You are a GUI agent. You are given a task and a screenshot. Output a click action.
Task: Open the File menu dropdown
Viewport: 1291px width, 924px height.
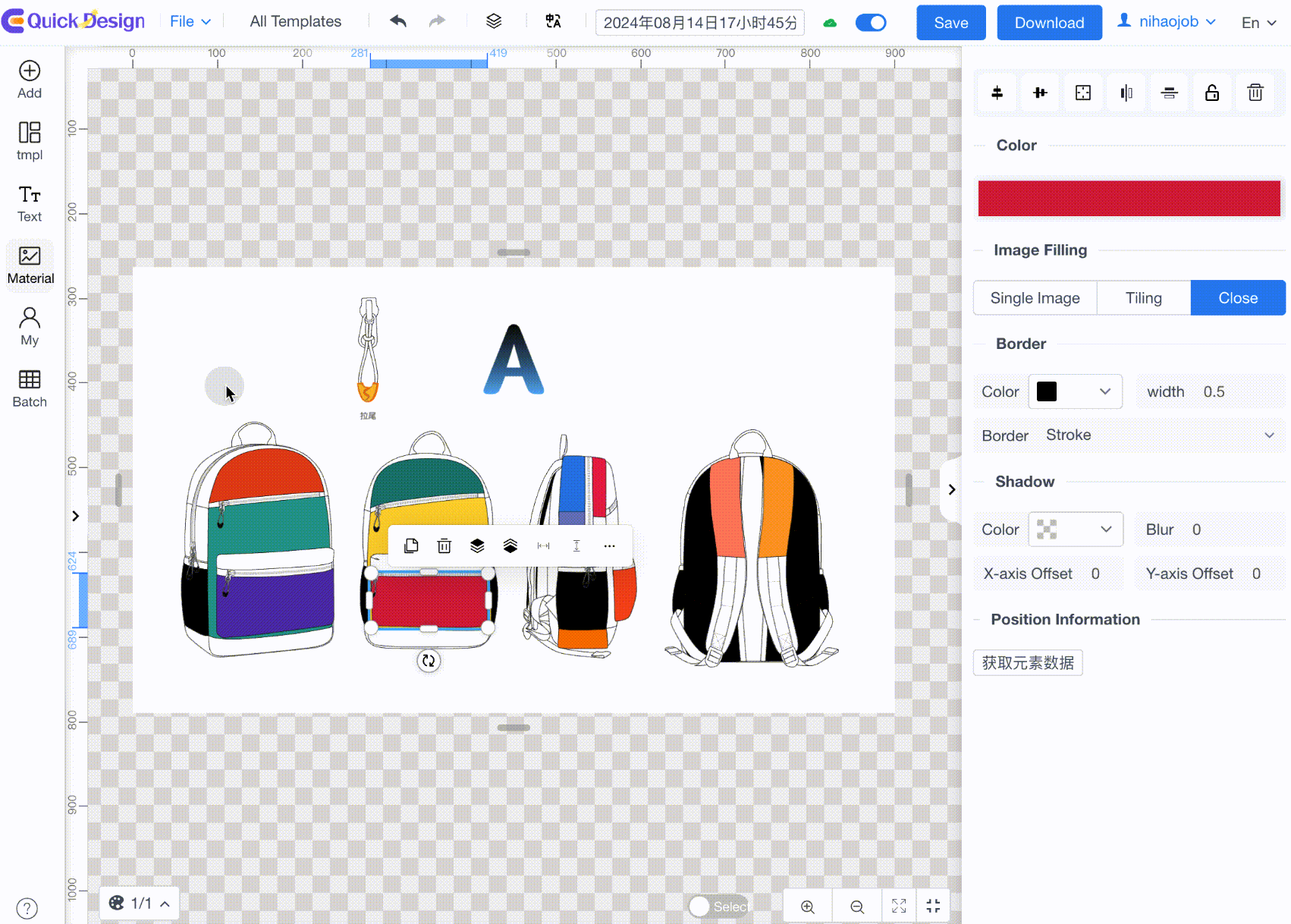190,21
